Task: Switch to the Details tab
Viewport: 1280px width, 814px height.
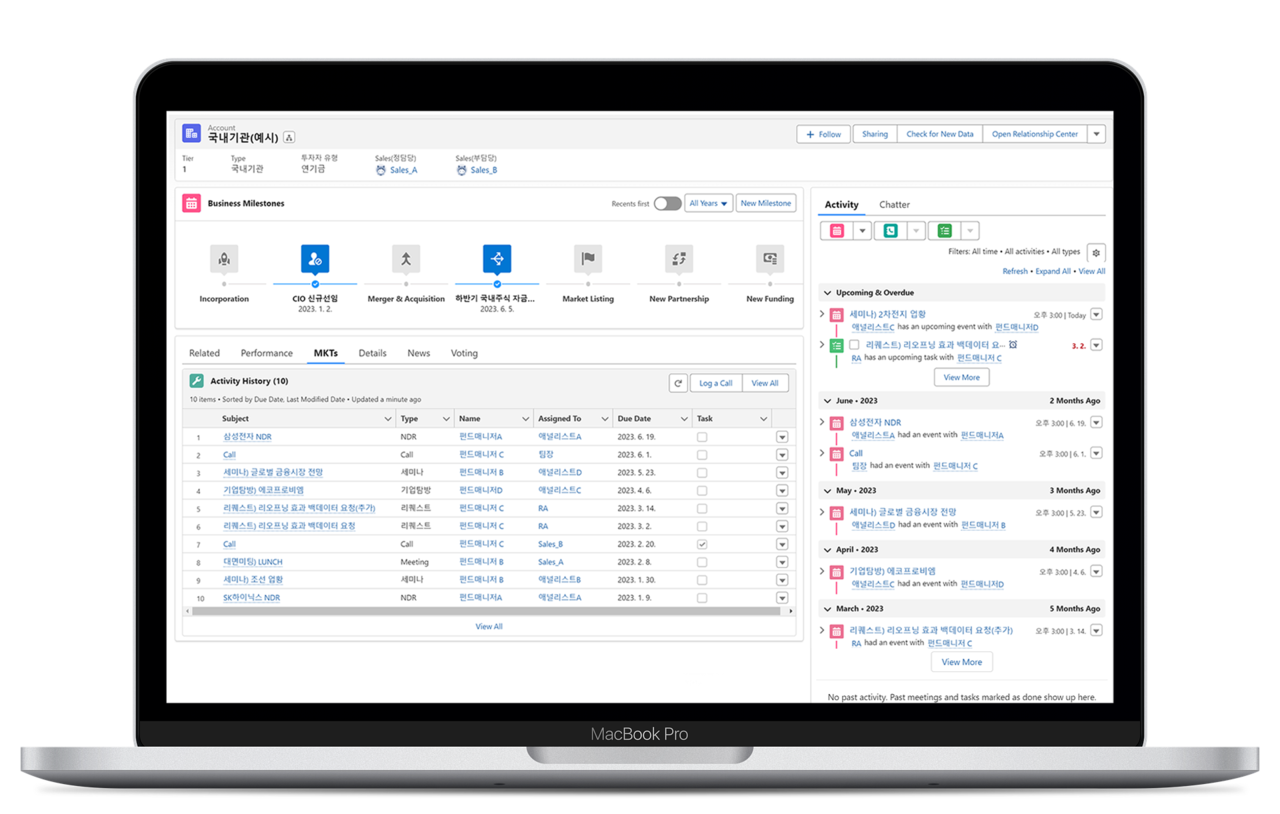Action: [372, 353]
